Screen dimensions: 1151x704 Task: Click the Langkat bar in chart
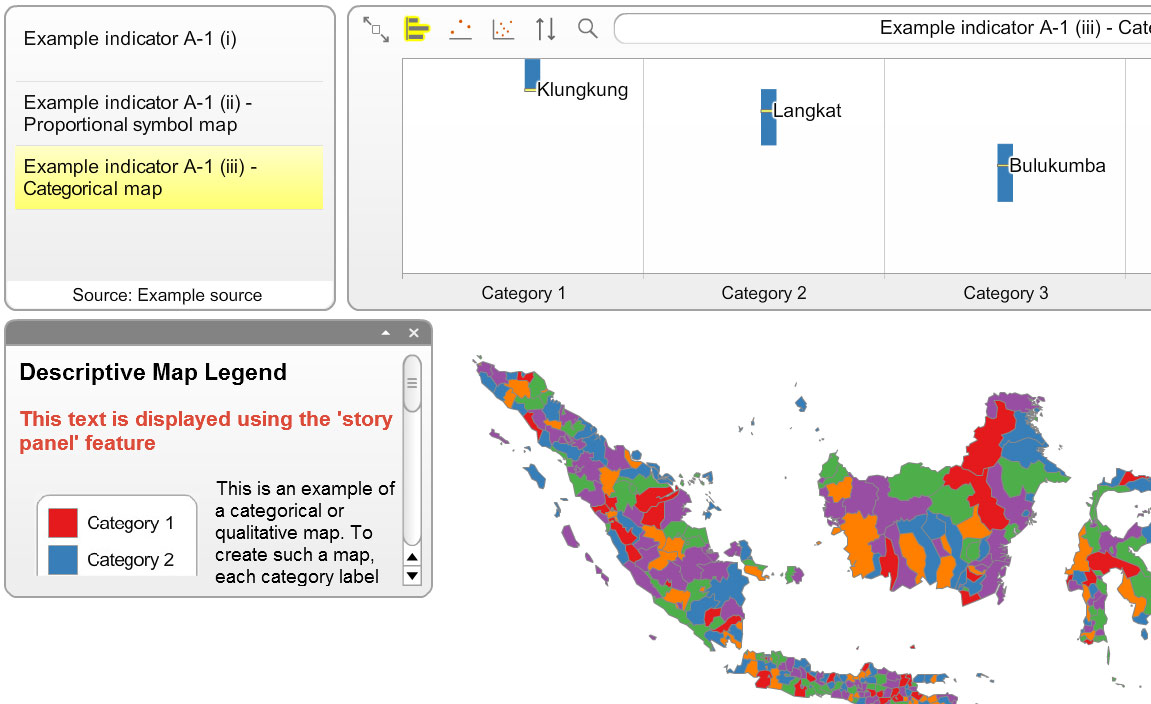coord(769,117)
